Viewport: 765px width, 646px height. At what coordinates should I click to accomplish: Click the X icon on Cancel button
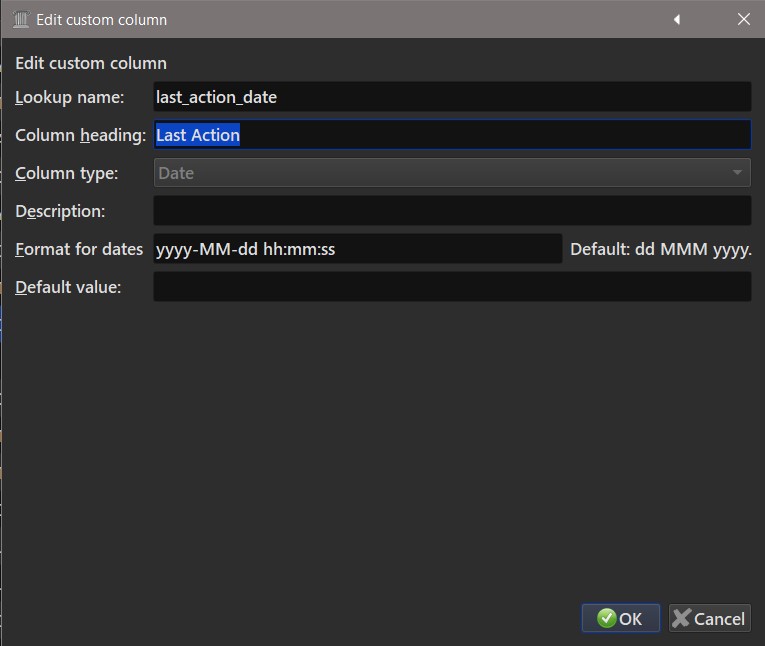point(682,618)
